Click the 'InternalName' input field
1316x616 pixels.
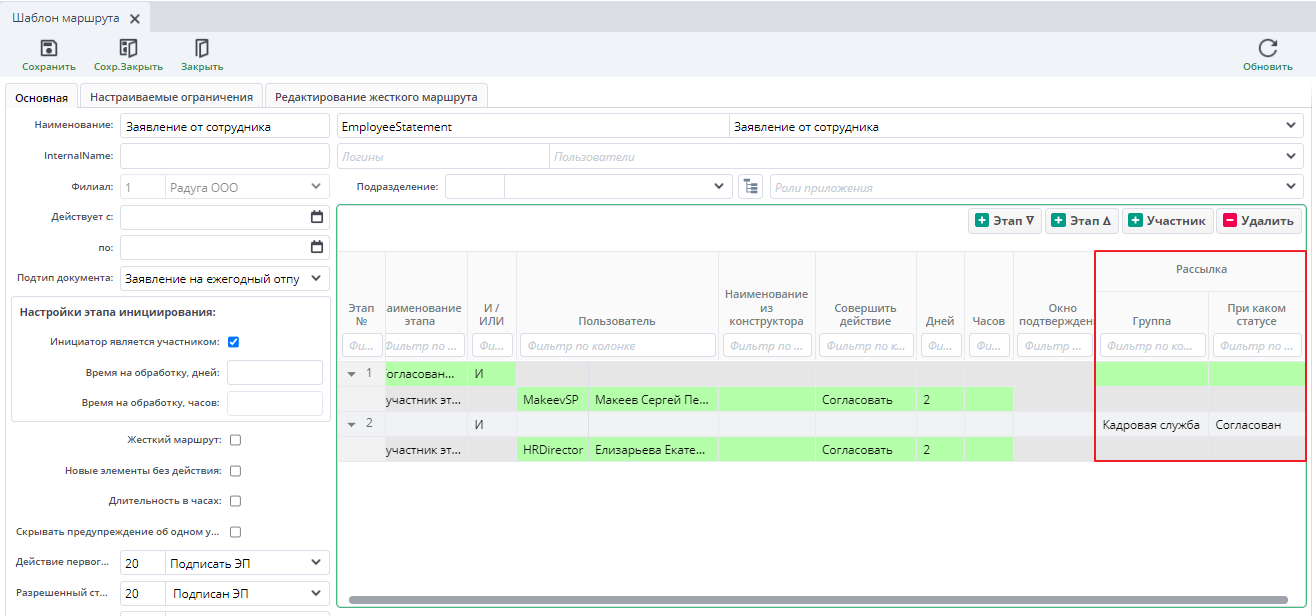pos(224,156)
